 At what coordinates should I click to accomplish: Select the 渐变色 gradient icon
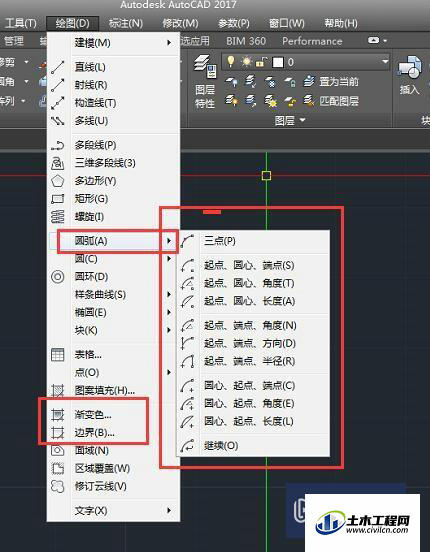pos(57,415)
